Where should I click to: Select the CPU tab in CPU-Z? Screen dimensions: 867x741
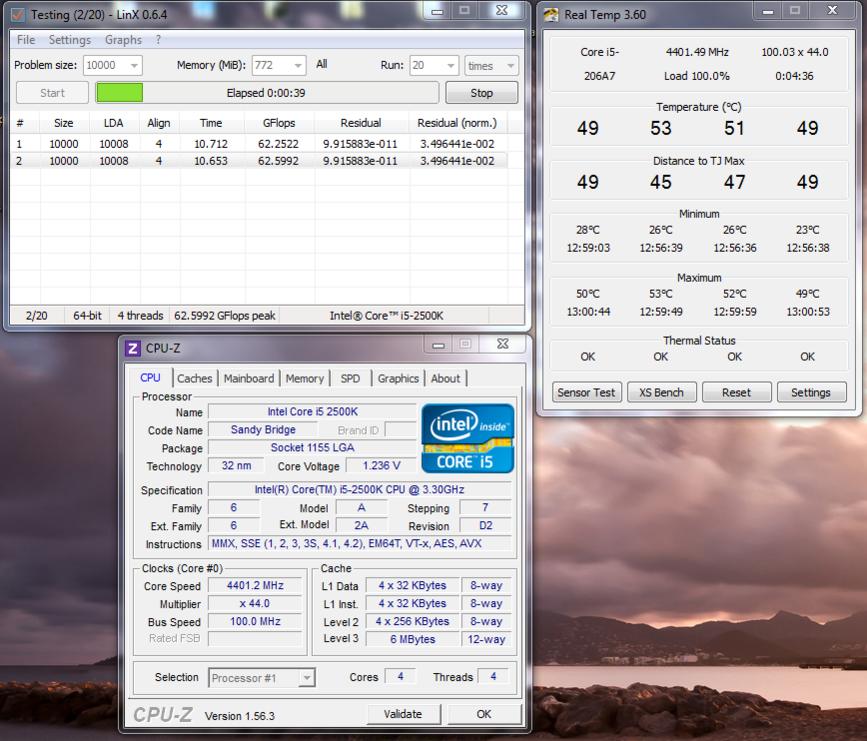click(x=150, y=378)
